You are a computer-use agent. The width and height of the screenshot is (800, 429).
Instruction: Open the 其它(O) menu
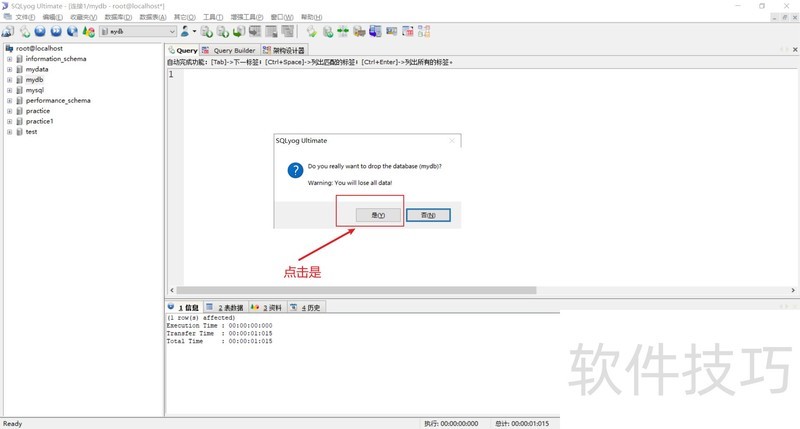185,17
